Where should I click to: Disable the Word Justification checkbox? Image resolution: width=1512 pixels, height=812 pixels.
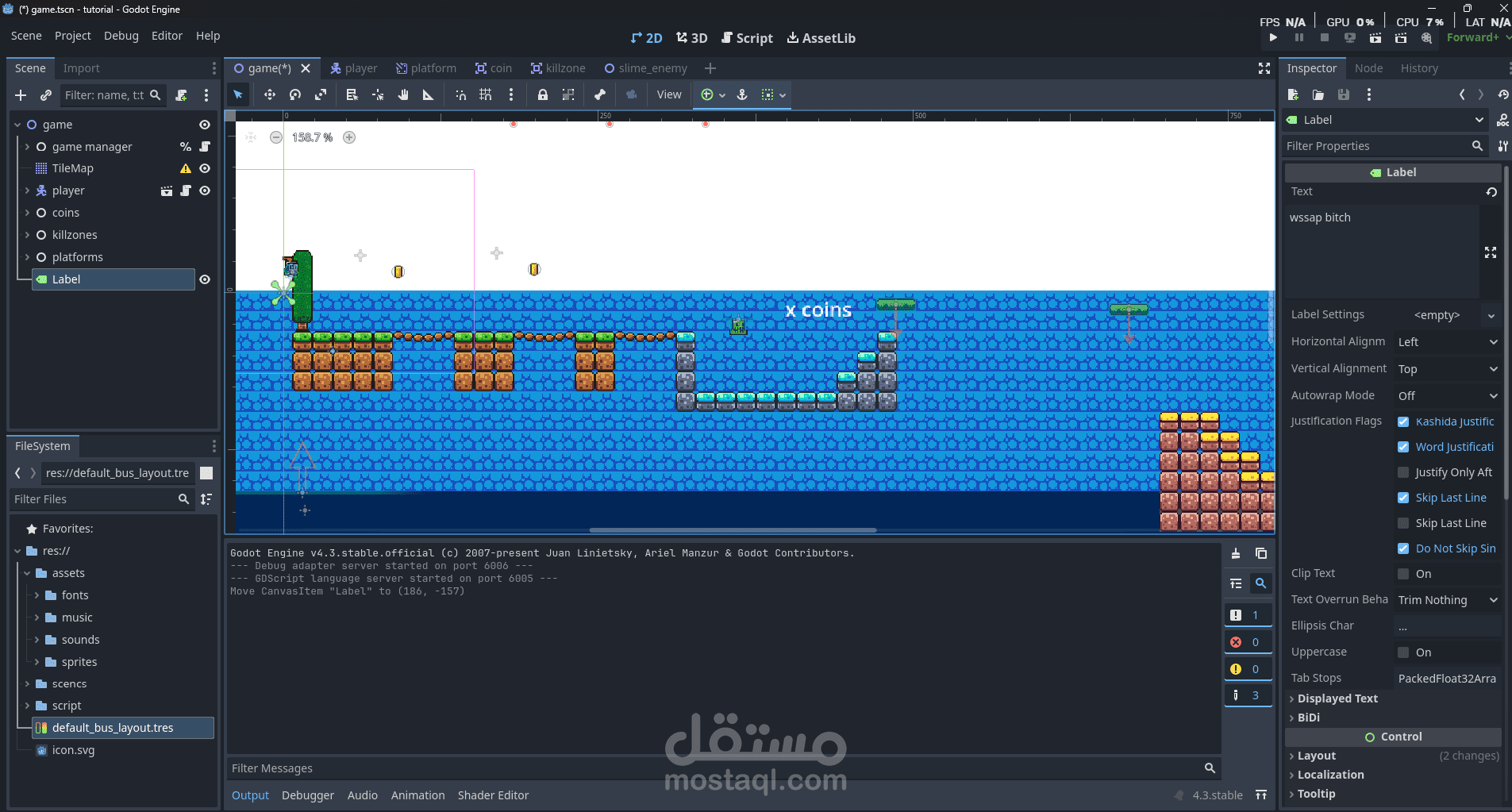pyautogui.click(x=1404, y=447)
